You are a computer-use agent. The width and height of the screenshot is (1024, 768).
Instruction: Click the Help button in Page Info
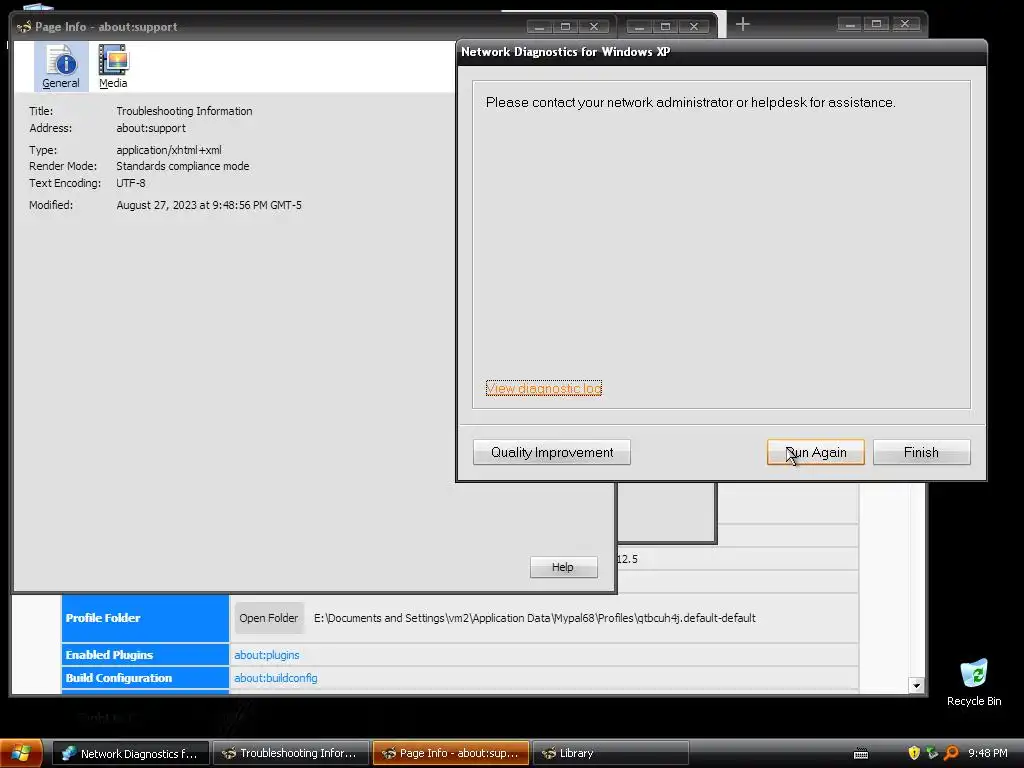[563, 567]
